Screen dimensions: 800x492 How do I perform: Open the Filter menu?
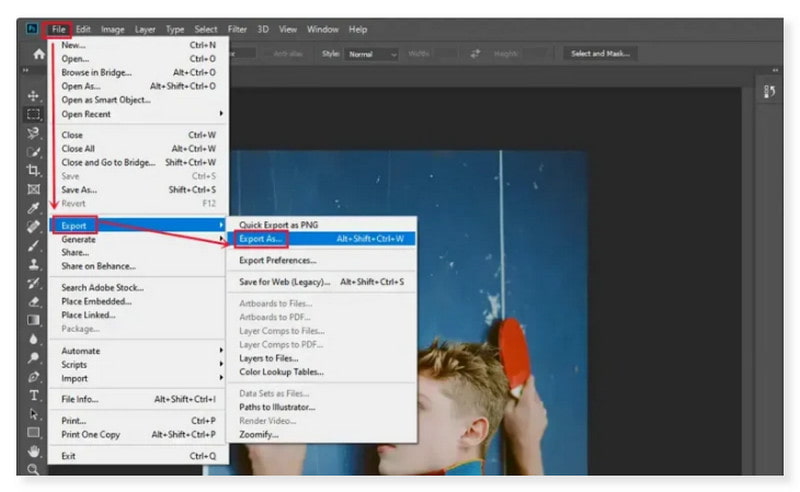(x=237, y=29)
